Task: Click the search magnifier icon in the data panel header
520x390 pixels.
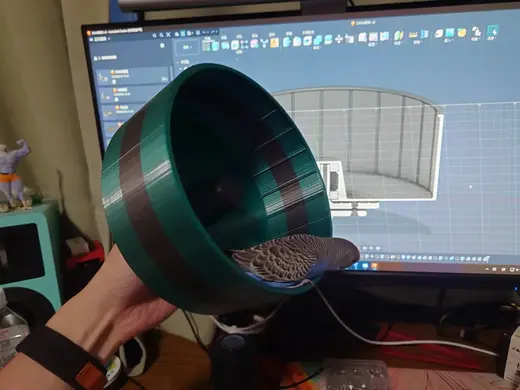Action: click(161, 35)
